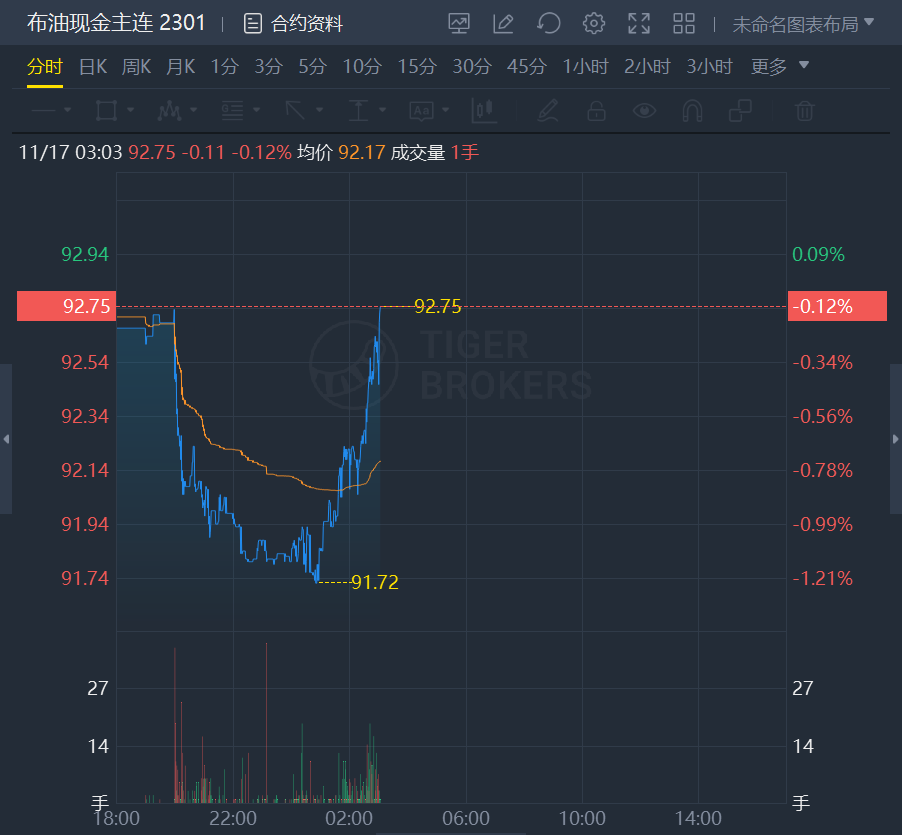Toggle drawing visibility with the eye icon

(x=644, y=110)
